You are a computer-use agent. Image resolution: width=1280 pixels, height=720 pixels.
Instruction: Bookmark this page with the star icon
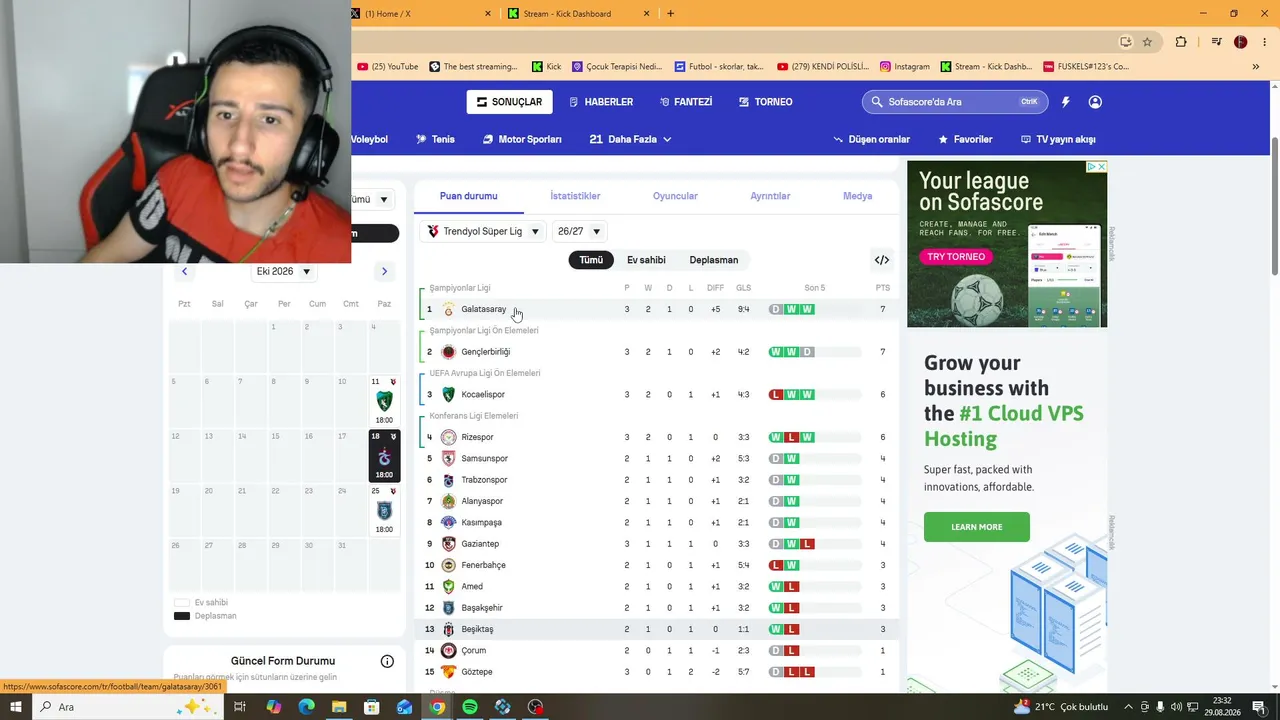(1147, 42)
